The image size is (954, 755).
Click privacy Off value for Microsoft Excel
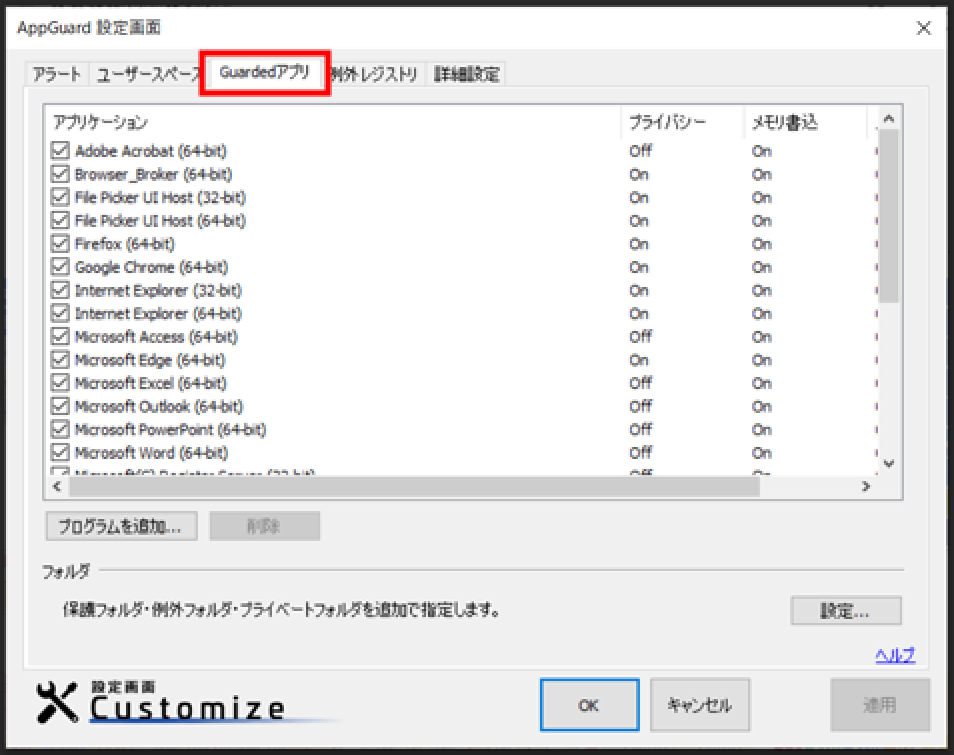[x=640, y=383]
